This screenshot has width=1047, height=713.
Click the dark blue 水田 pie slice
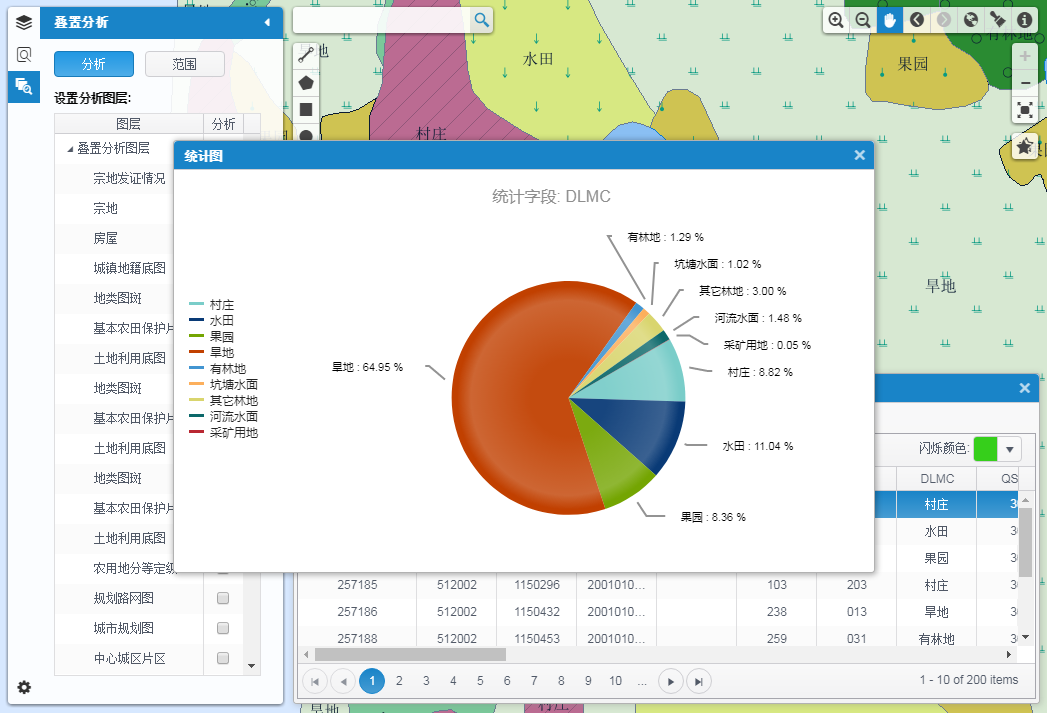click(x=634, y=427)
